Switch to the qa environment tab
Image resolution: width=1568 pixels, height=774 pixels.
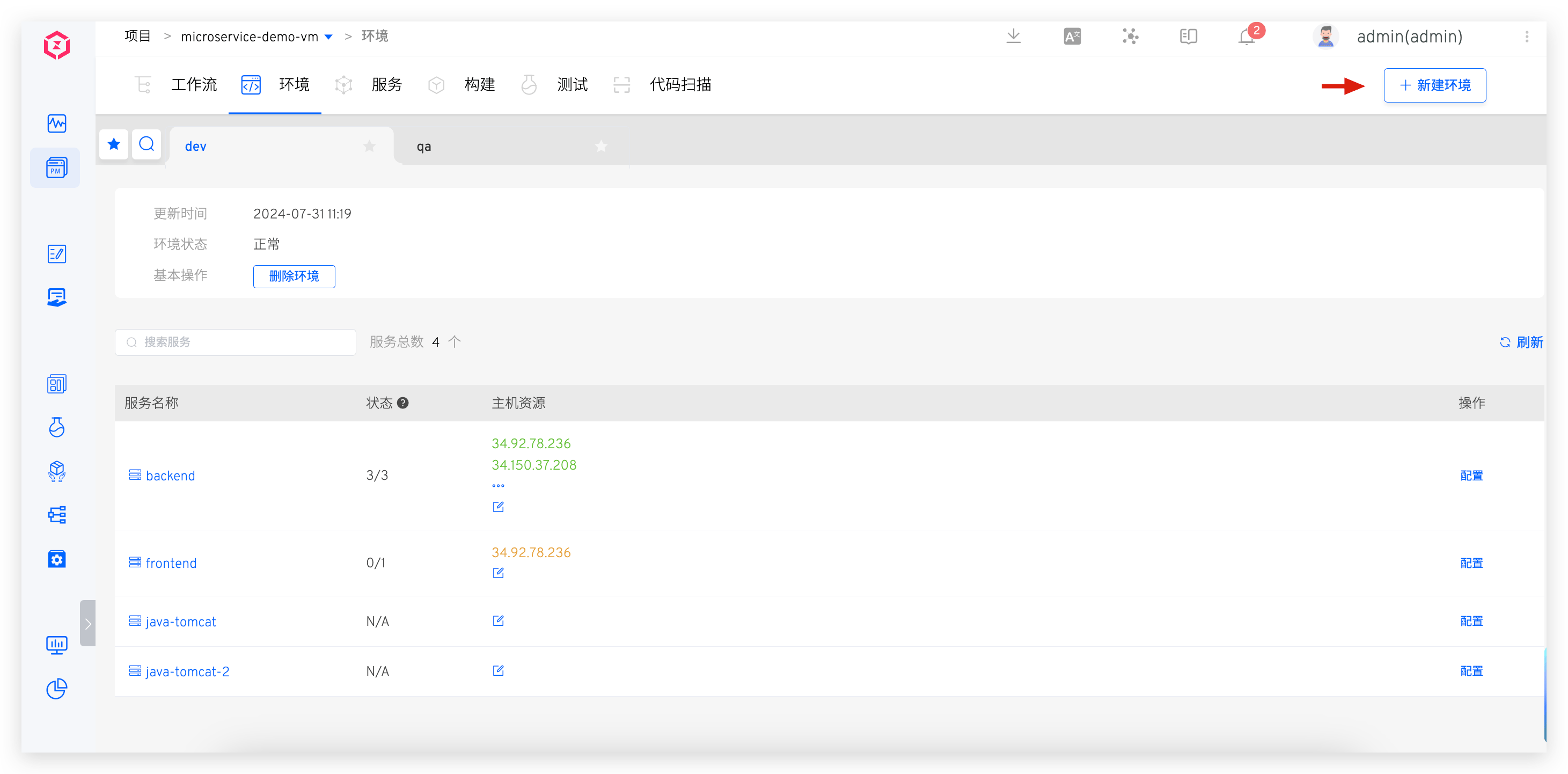pyautogui.click(x=424, y=146)
